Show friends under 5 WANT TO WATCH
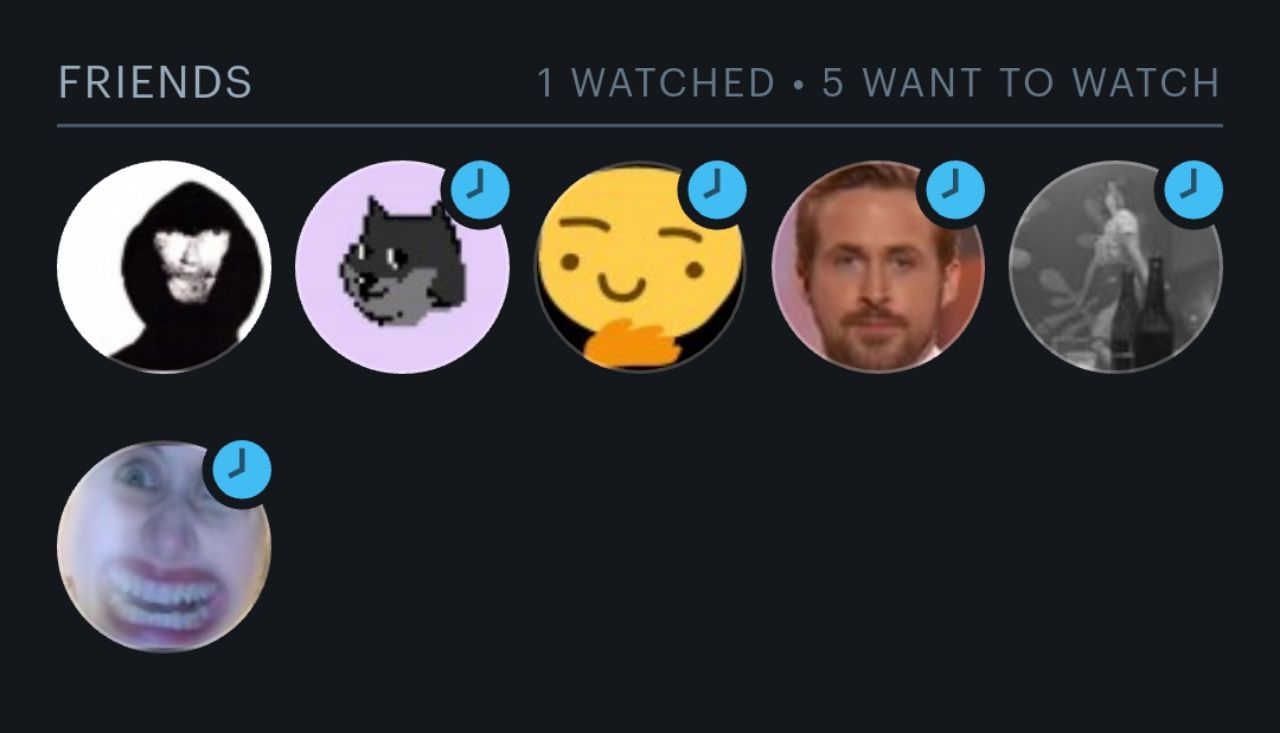Screen dimensions: 1280x733 click(x=1021, y=83)
